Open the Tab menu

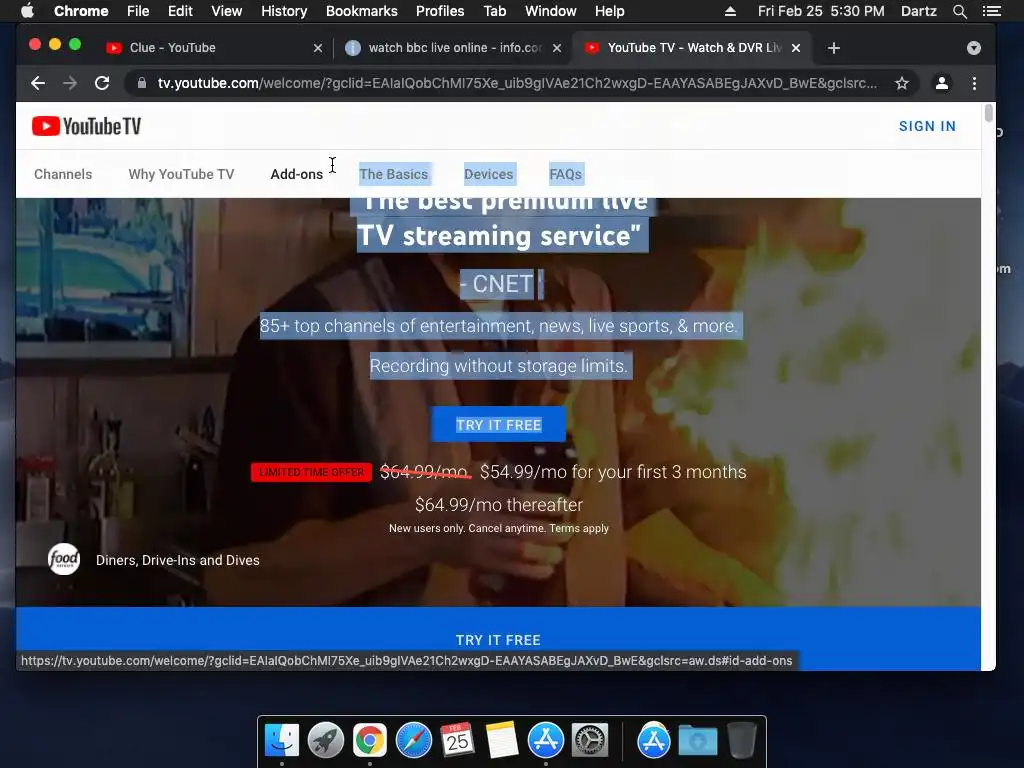(494, 11)
